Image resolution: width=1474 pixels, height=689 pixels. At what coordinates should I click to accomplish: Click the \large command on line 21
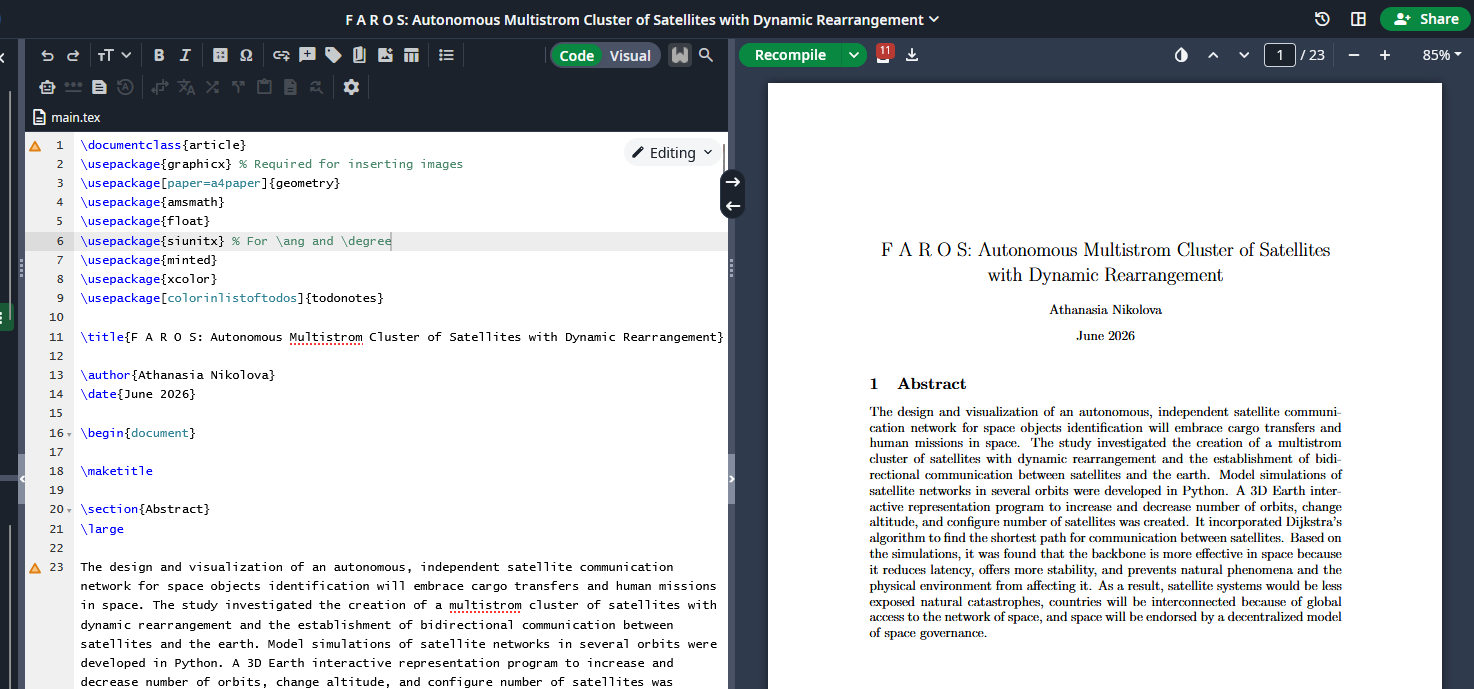point(102,529)
